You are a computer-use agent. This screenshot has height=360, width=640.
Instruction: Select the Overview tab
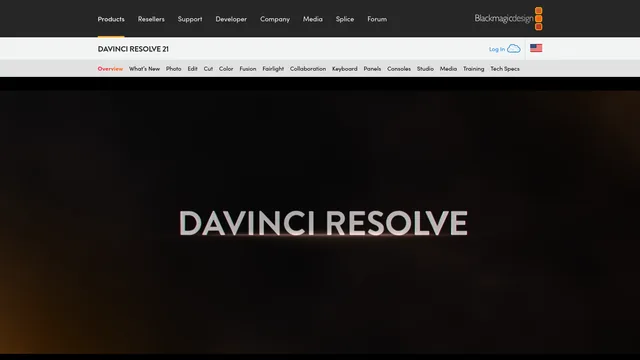tap(110, 69)
